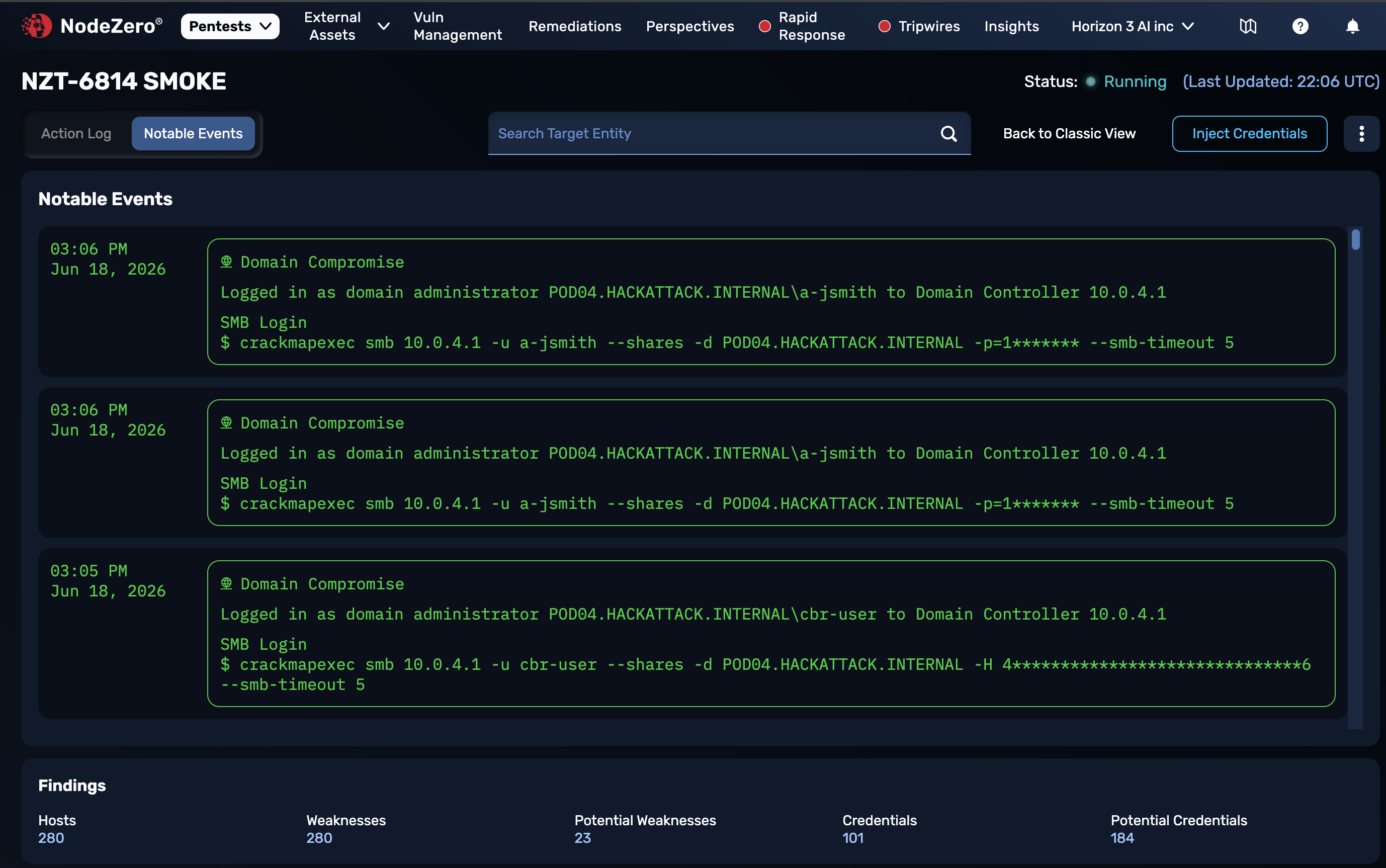Click the Potential Weaknesses count 23
This screenshot has width=1386, height=868.
click(x=582, y=837)
